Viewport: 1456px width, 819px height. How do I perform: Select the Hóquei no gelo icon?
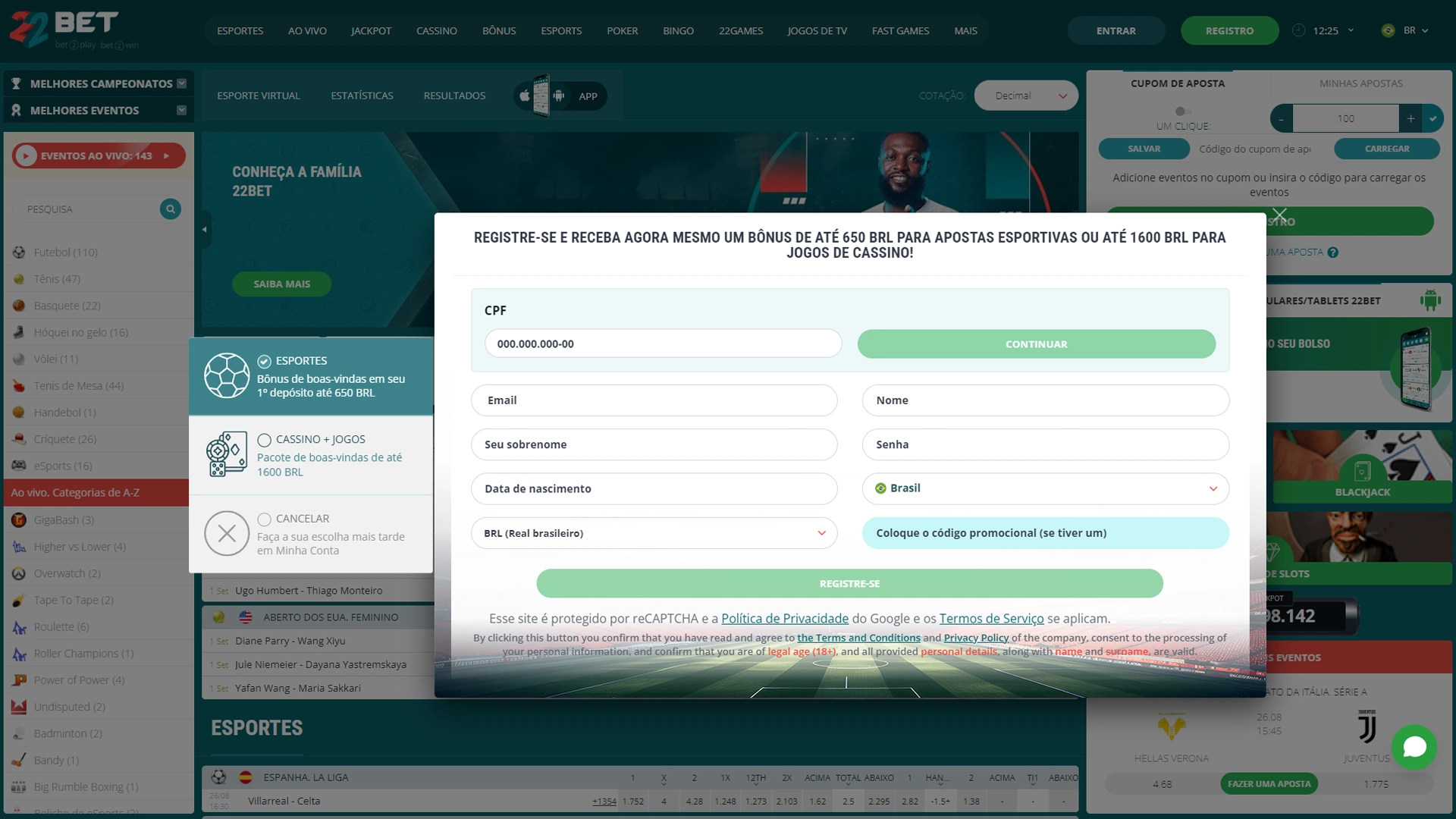tap(19, 332)
